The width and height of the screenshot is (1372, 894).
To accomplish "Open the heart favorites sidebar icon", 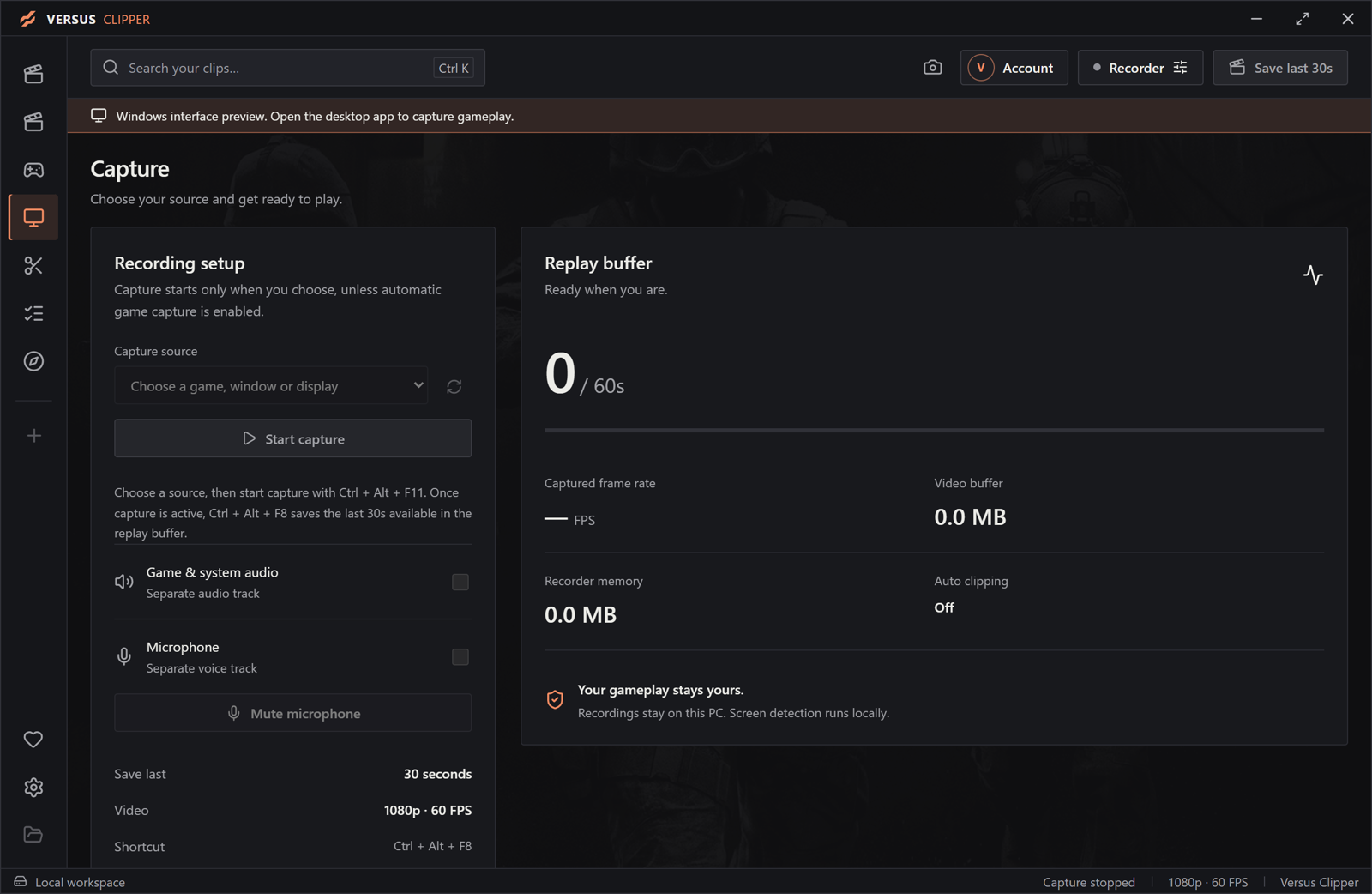I will point(33,740).
